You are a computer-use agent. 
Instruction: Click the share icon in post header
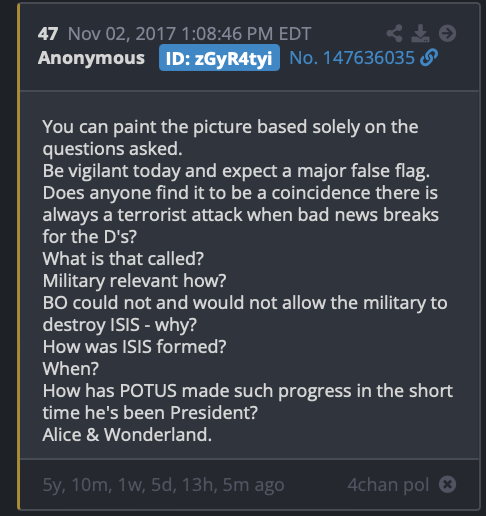click(x=394, y=33)
